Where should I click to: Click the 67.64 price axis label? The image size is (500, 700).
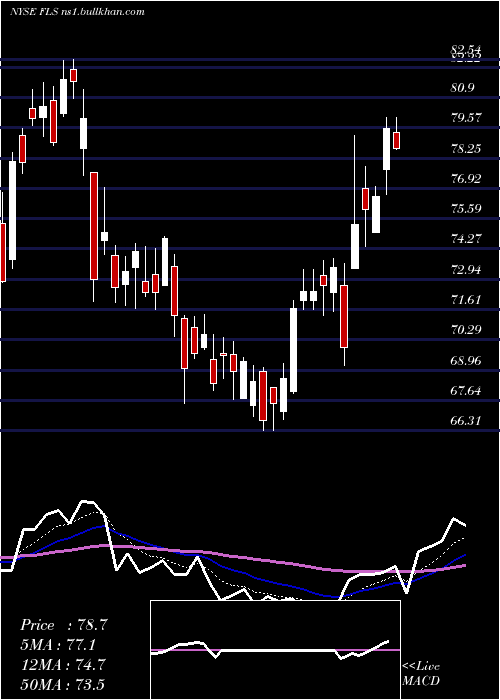pyautogui.click(x=466, y=391)
